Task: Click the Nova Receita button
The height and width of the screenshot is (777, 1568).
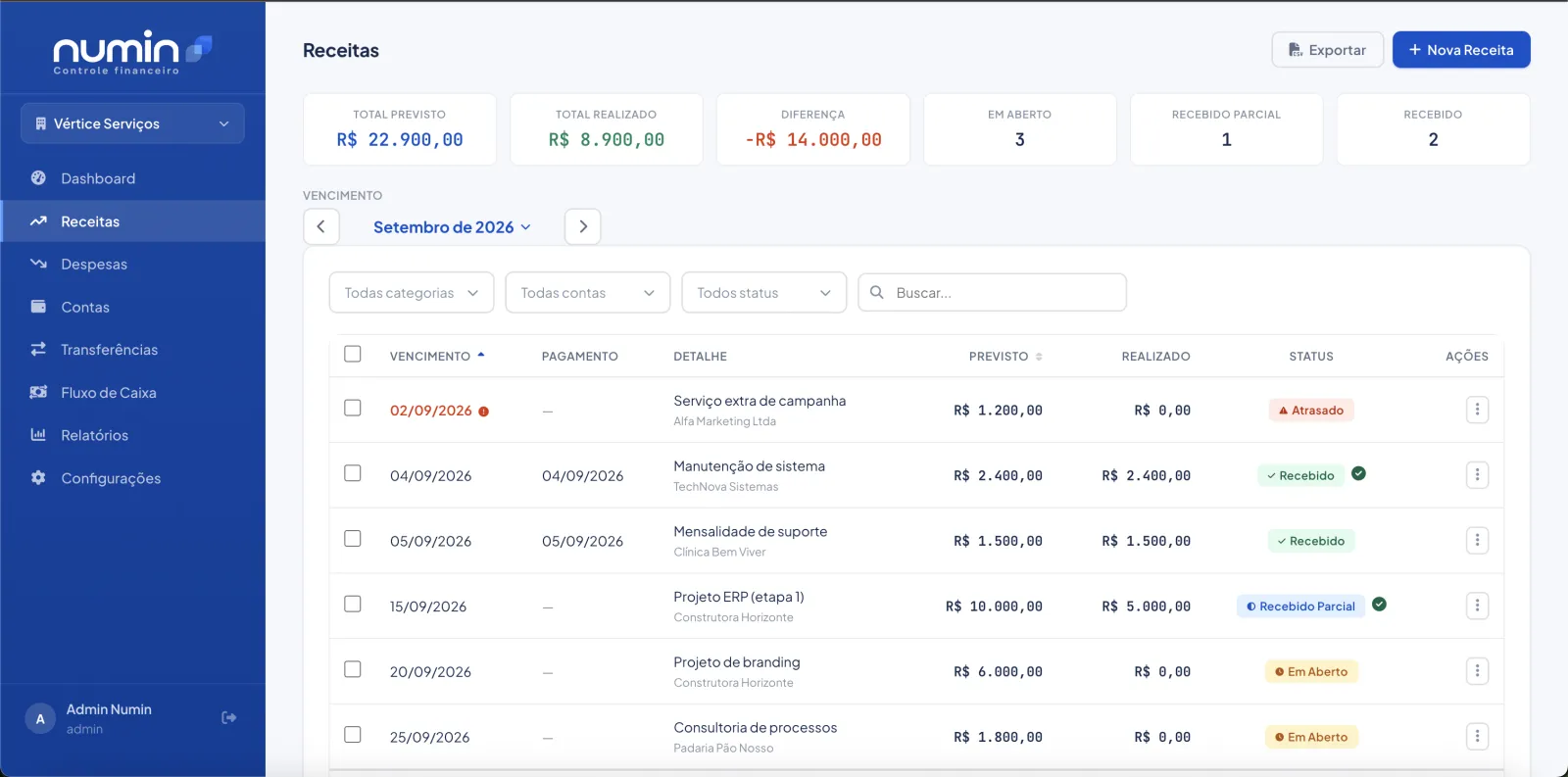Action: (1461, 50)
